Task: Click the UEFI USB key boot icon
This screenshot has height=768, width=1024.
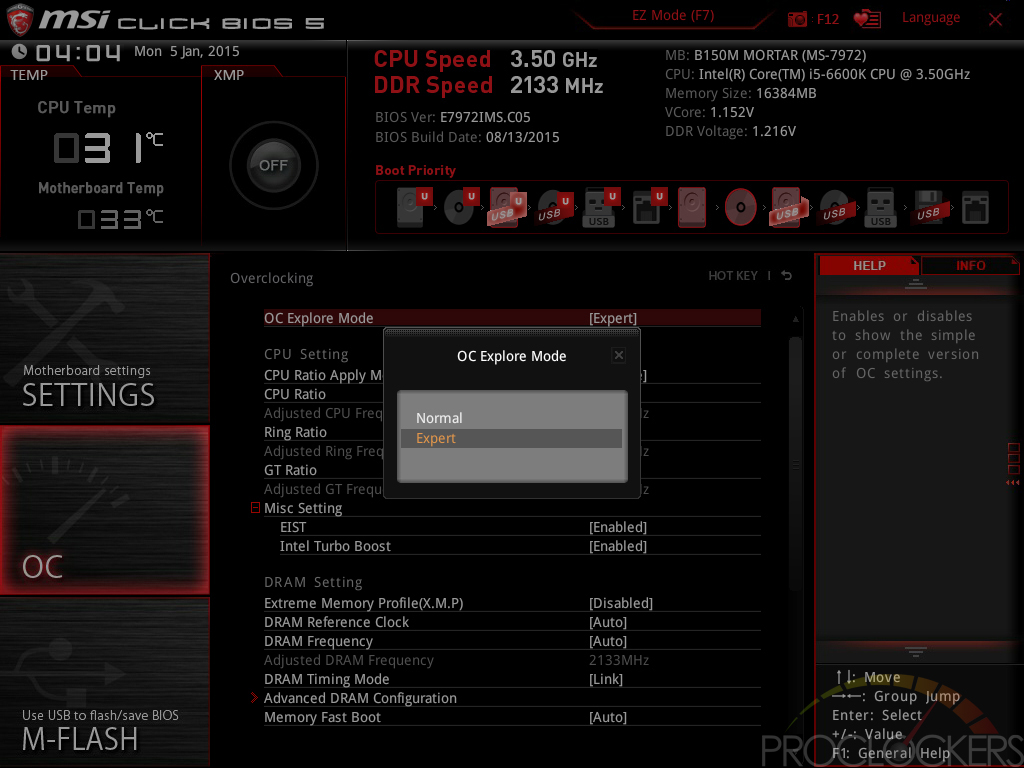Action: pos(600,207)
